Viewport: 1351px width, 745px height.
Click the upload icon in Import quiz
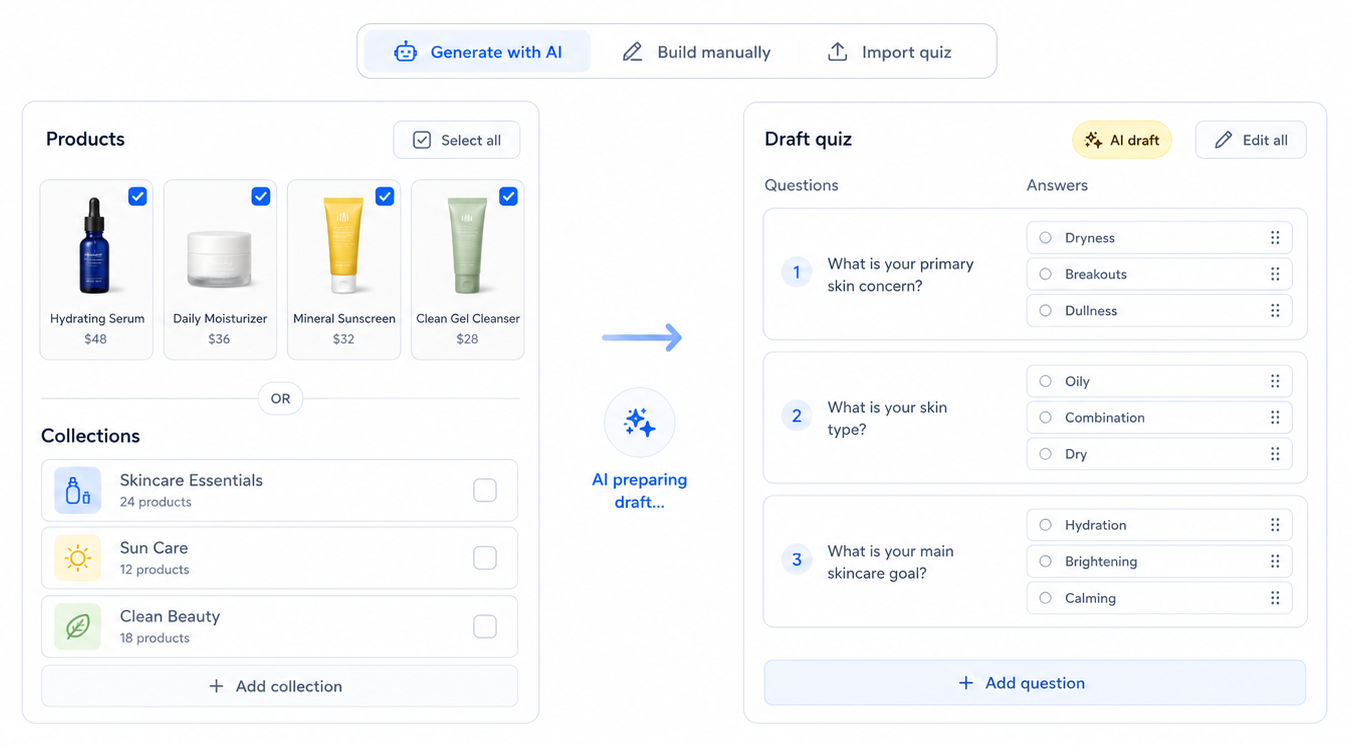tap(838, 52)
